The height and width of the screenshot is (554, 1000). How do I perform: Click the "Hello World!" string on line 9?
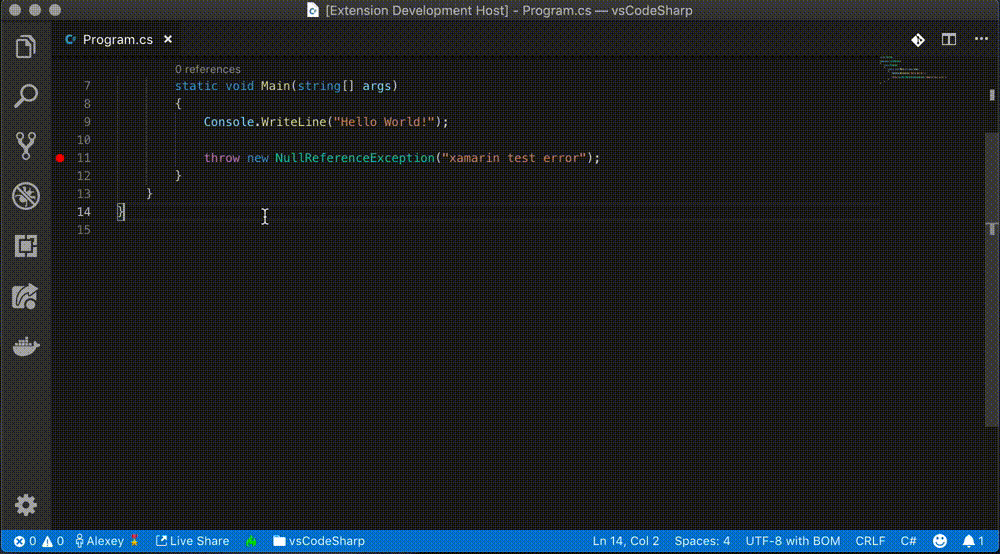384,122
